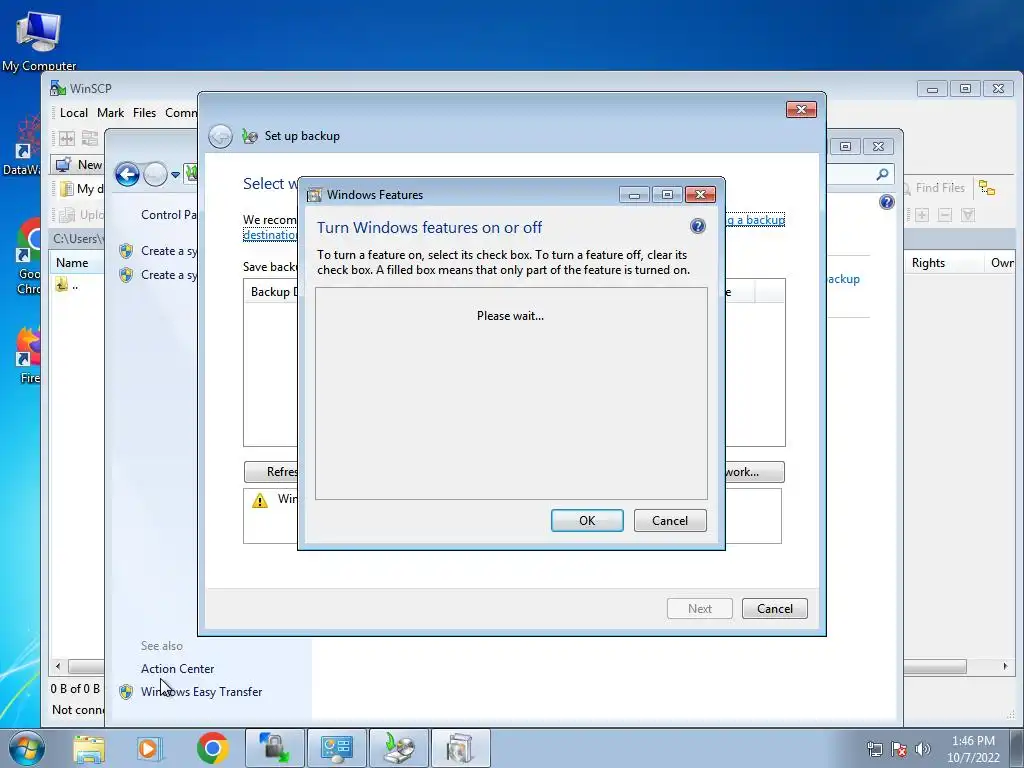This screenshot has height=768, width=1024.
Task: Switch to the Control Panel taskbar button
Action: [337, 748]
